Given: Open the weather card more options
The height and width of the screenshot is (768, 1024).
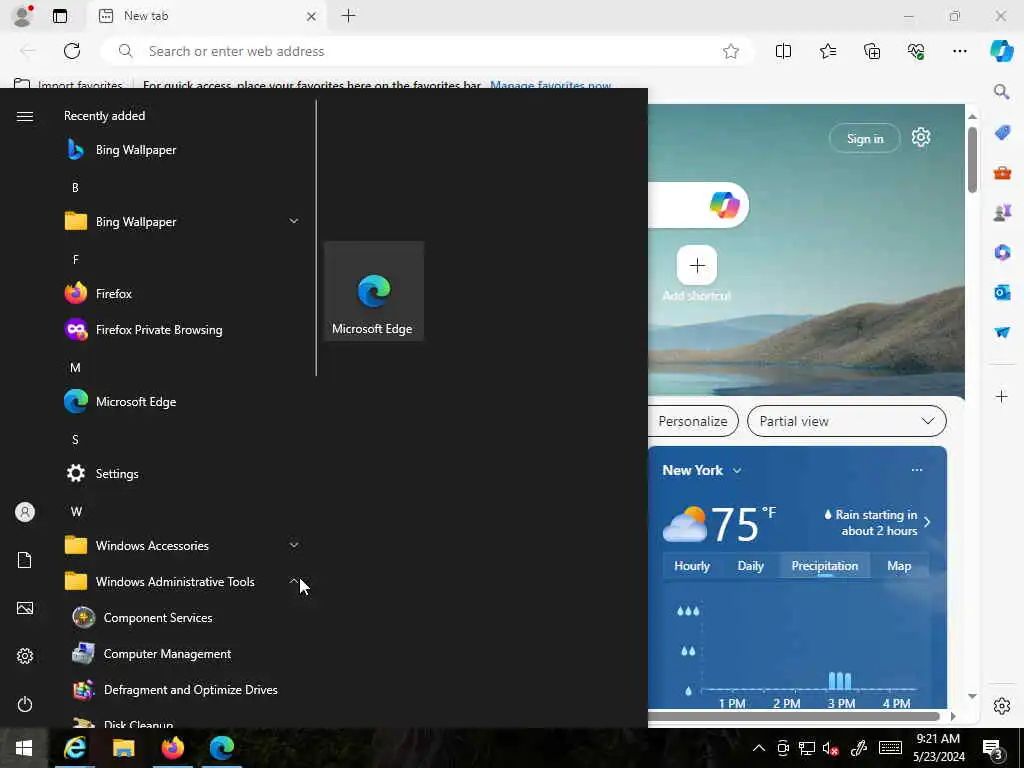Looking at the screenshot, I should 917,470.
